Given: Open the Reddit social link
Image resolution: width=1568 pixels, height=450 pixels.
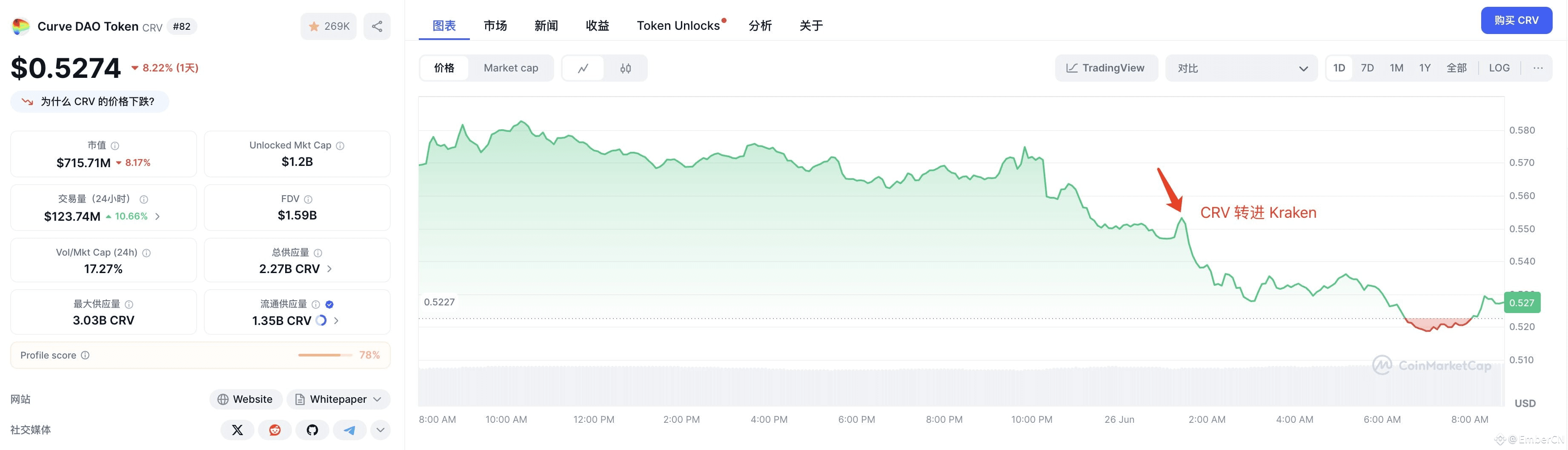Looking at the screenshot, I should pos(275,430).
